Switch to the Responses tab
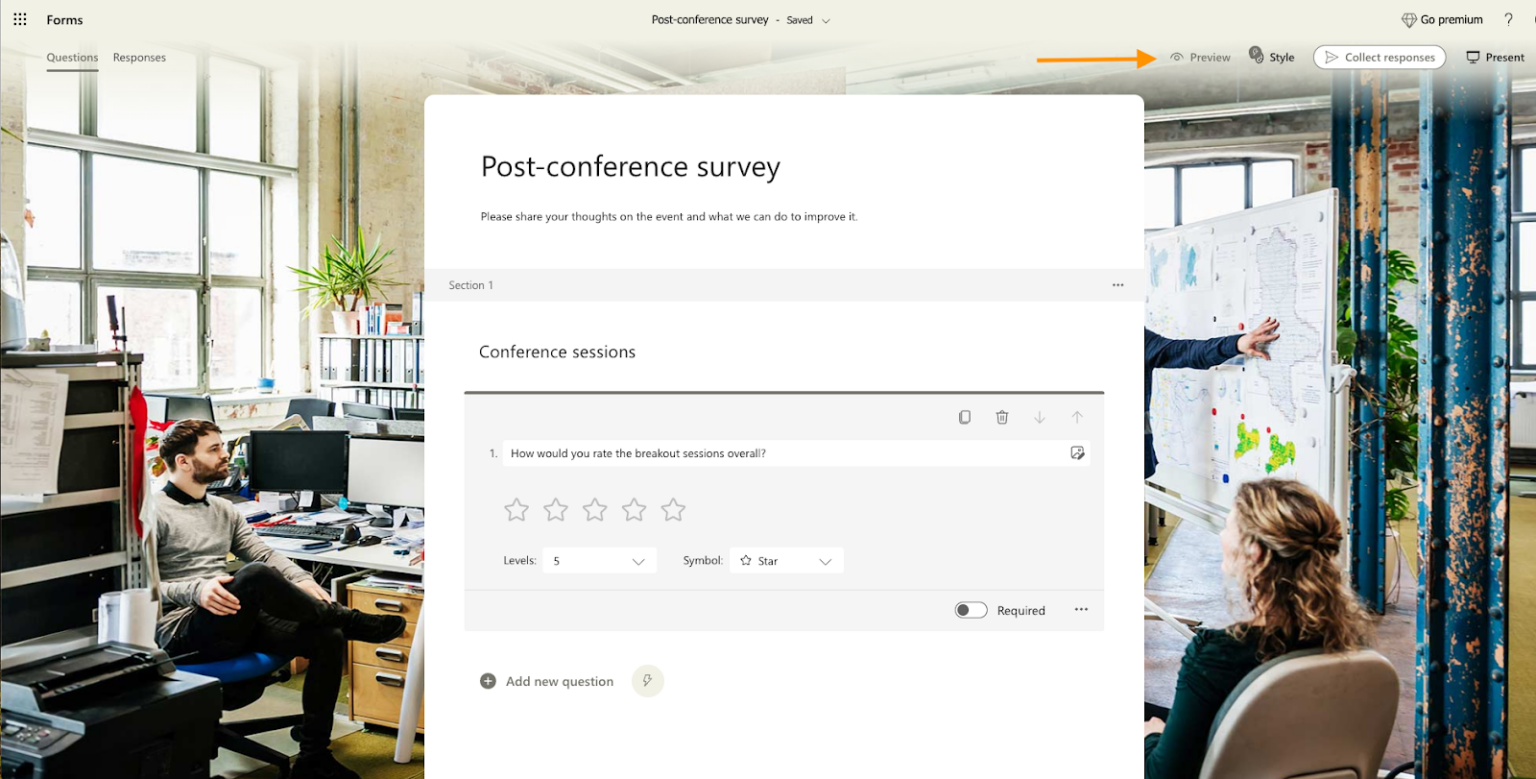The height and width of the screenshot is (779, 1536). [138, 57]
